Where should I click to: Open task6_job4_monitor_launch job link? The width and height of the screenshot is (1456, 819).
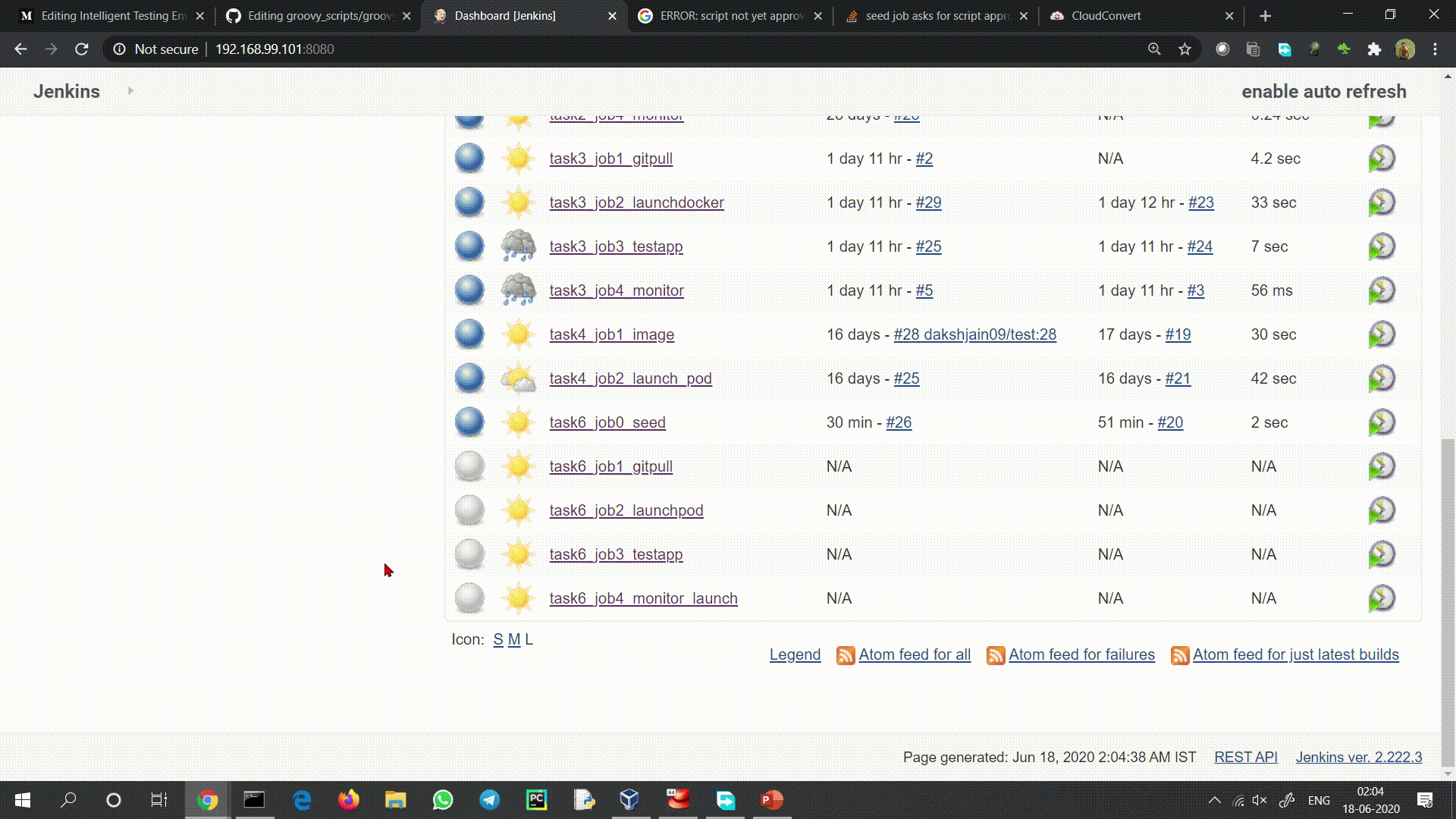pyautogui.click(x=643, y=598)
